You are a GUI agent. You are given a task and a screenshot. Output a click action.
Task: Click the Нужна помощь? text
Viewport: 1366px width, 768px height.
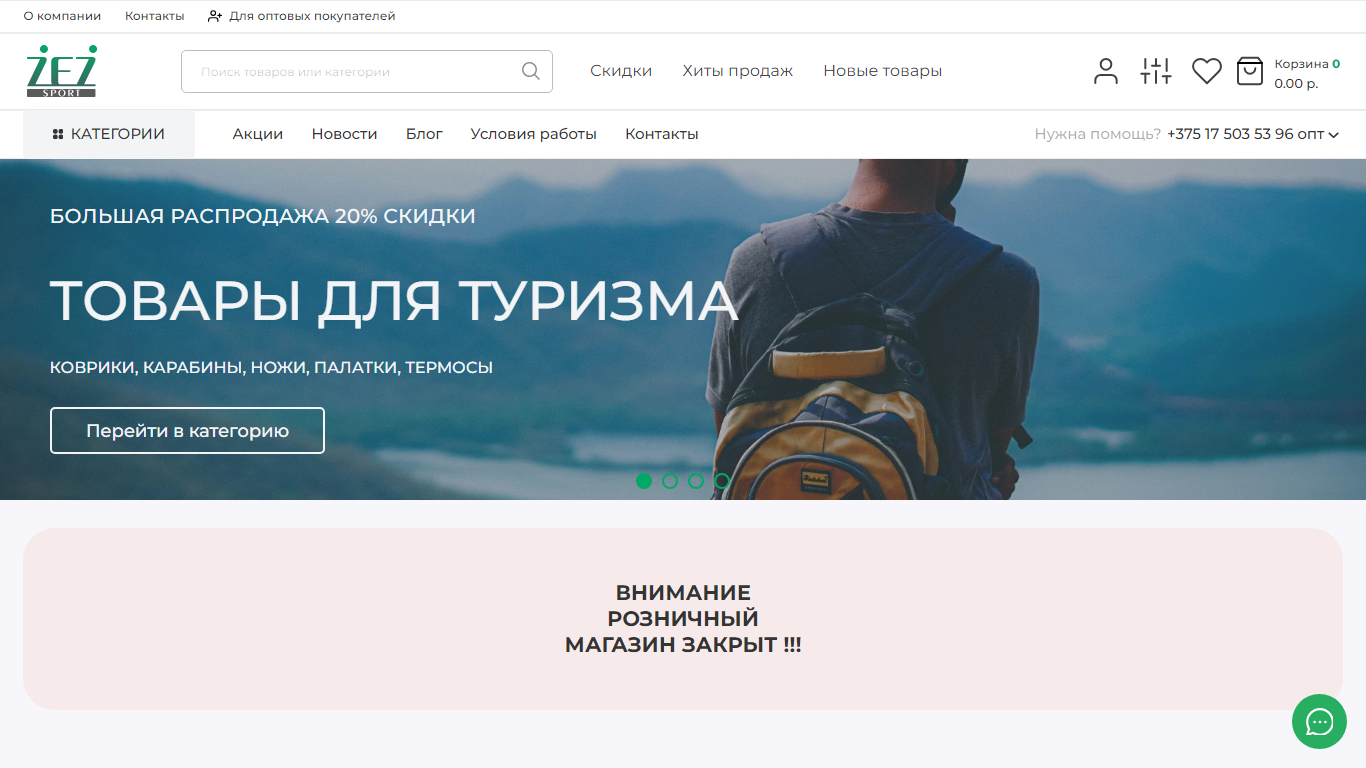pyautogui.click(x=1098, y=134)
